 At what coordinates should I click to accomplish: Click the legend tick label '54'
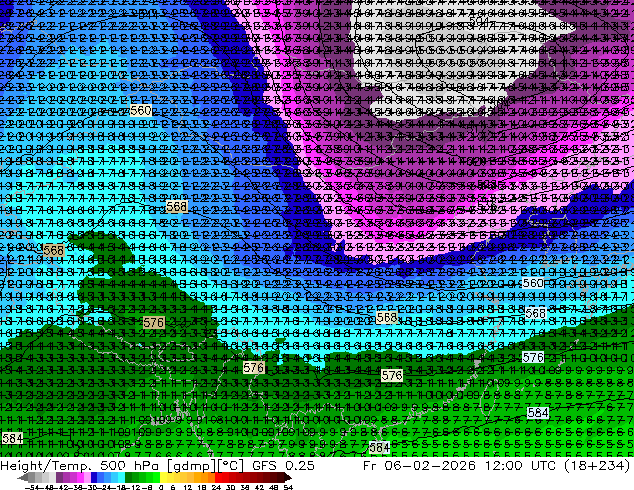pyautogui.click(x=288, y=488)
